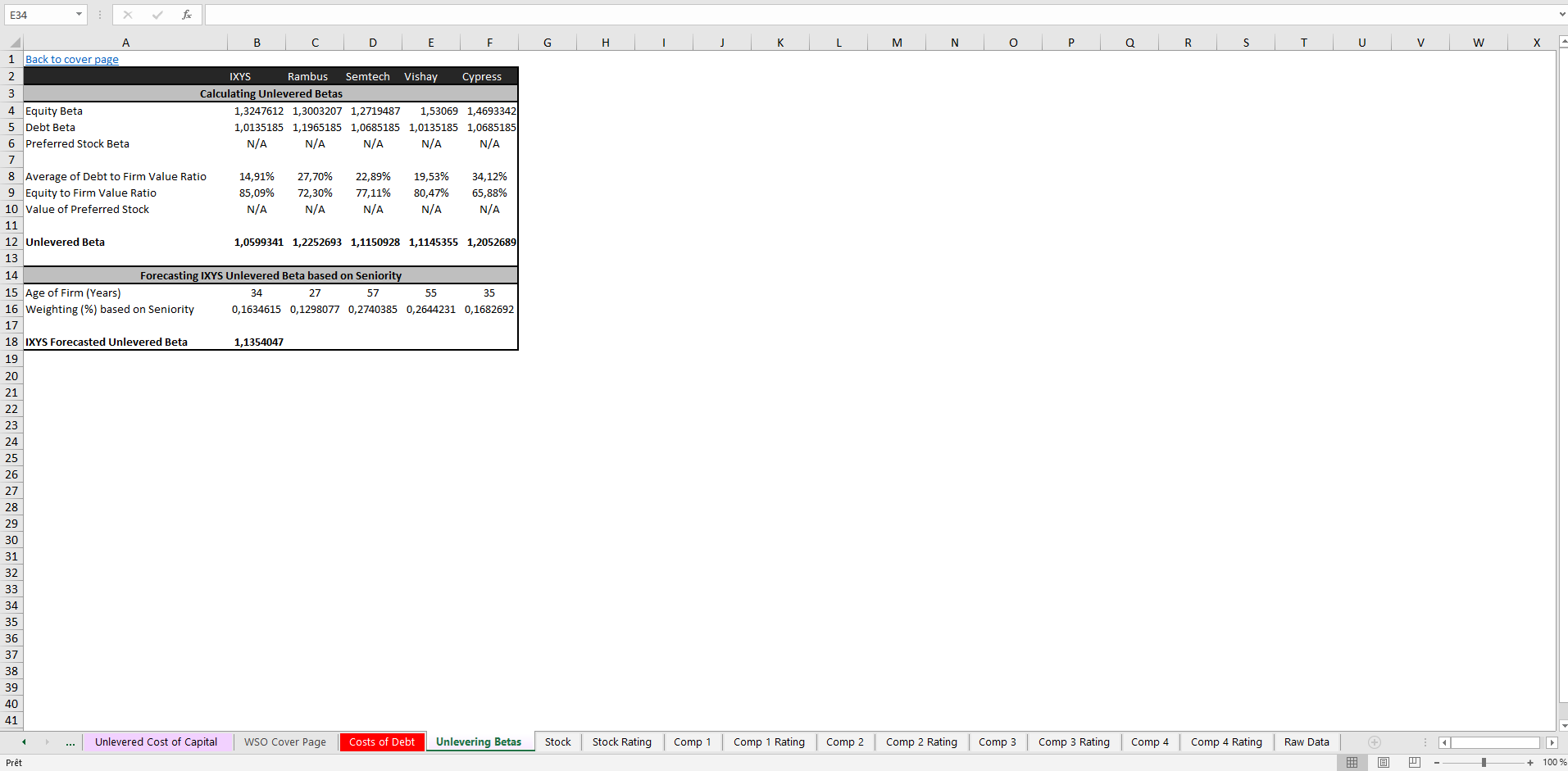Click into the formula bar input

point(881,15)
